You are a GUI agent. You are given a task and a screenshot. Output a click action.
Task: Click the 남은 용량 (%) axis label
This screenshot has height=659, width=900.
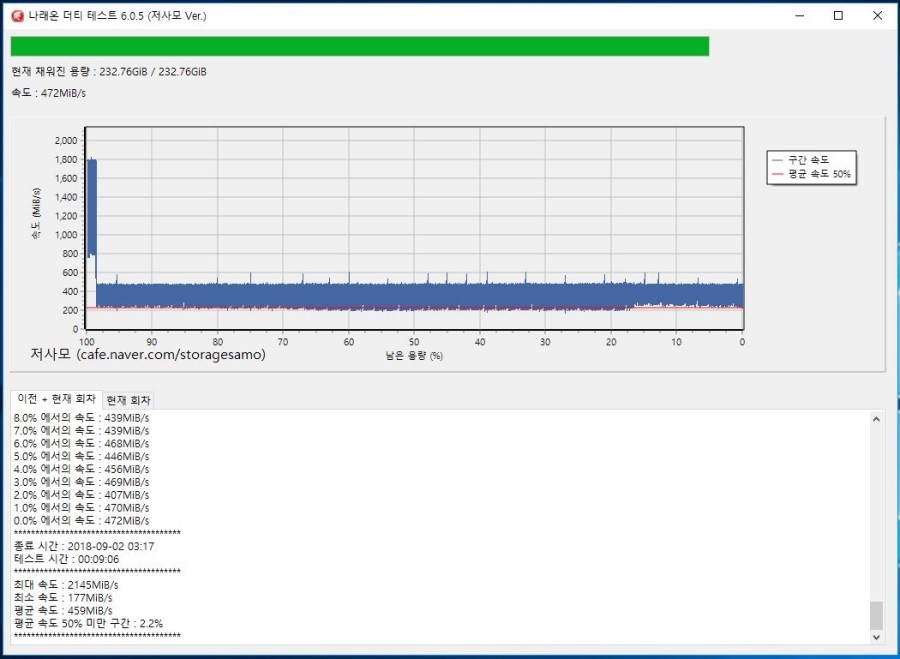pyautogui.click(x=413, y=355)
